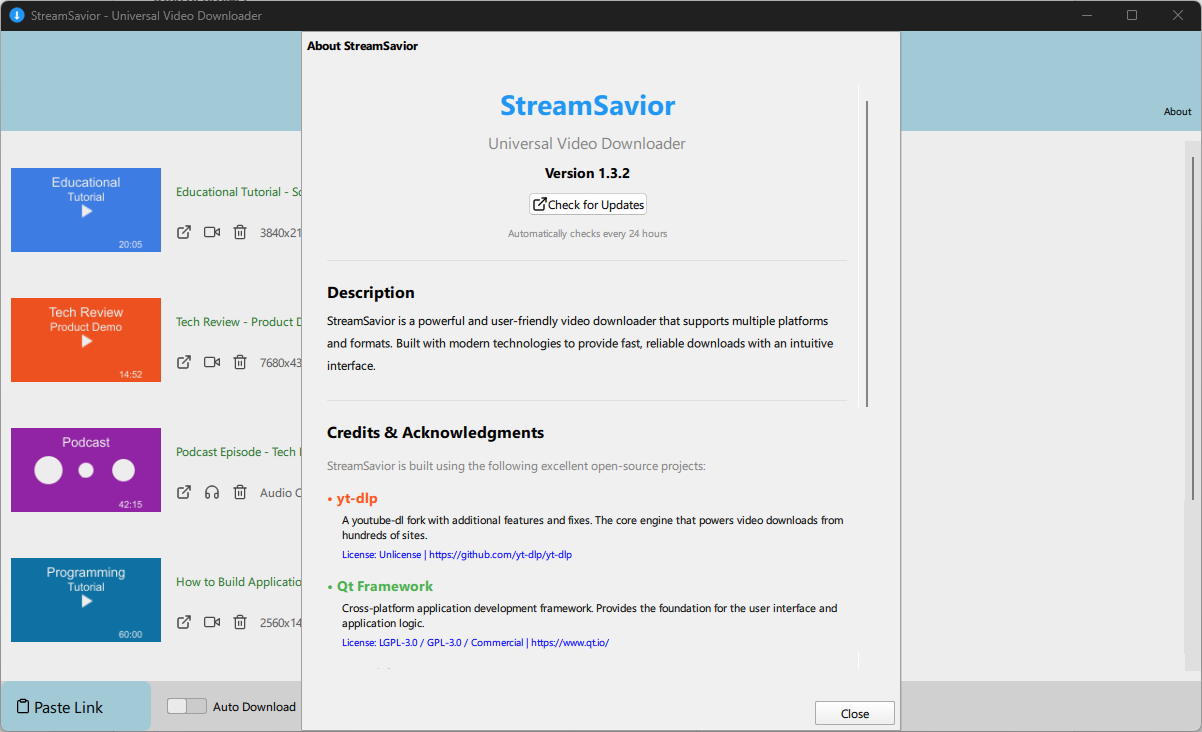The image size is (1202, 732).
Task: Toggle the Auto Download switch
Action: point(186,706)
